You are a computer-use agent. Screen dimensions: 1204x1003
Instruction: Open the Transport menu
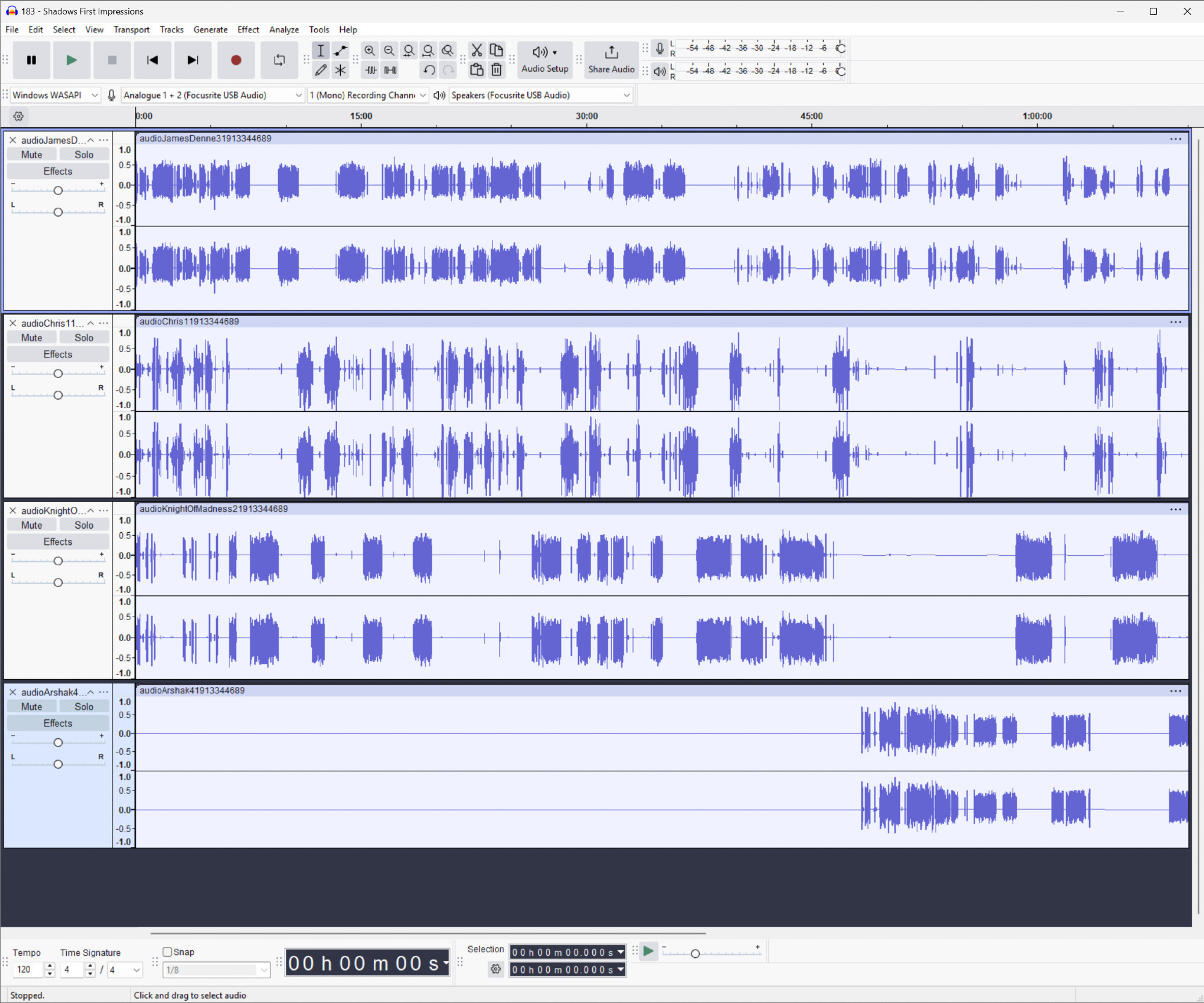pyautogui.click(x=131, y=29)
